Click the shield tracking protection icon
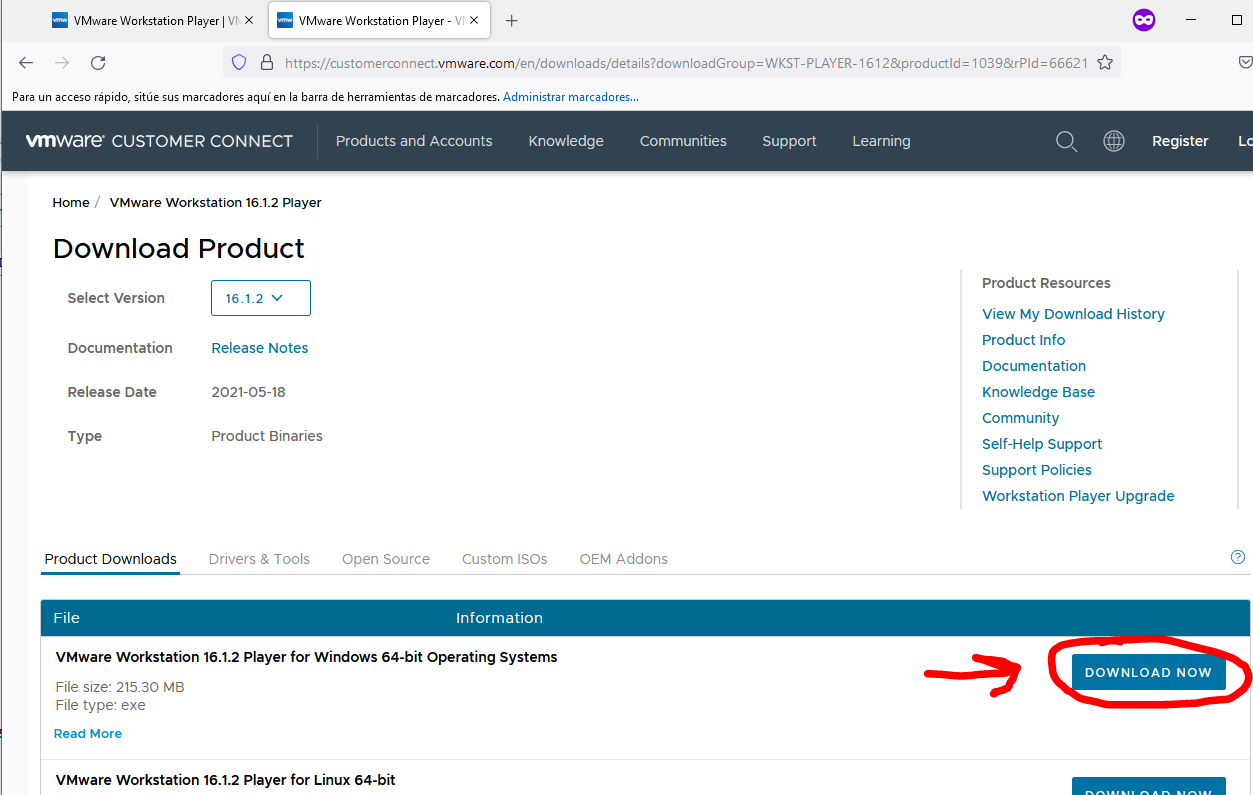This screenshot has height=795, width=1253. 239,62
